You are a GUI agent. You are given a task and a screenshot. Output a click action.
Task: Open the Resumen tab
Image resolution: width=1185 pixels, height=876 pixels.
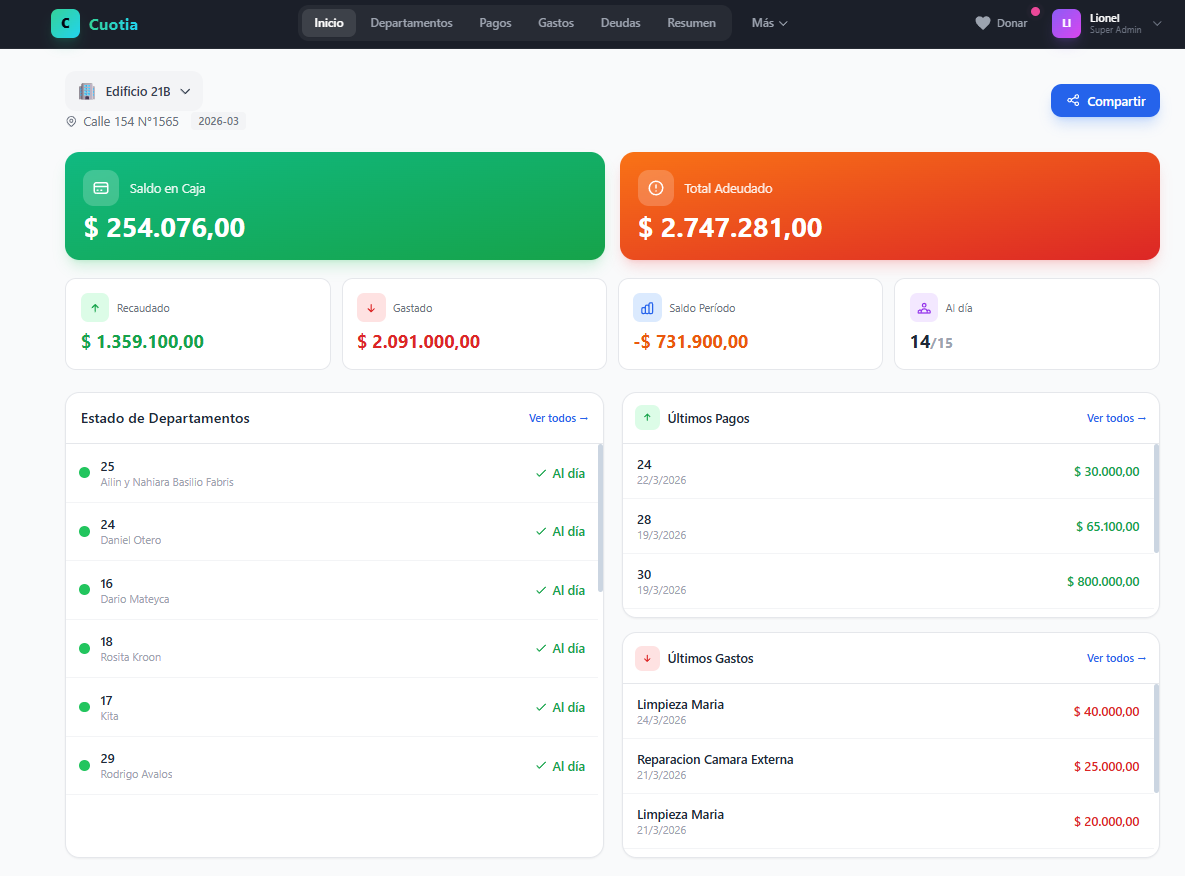click(x=692, y=23)
